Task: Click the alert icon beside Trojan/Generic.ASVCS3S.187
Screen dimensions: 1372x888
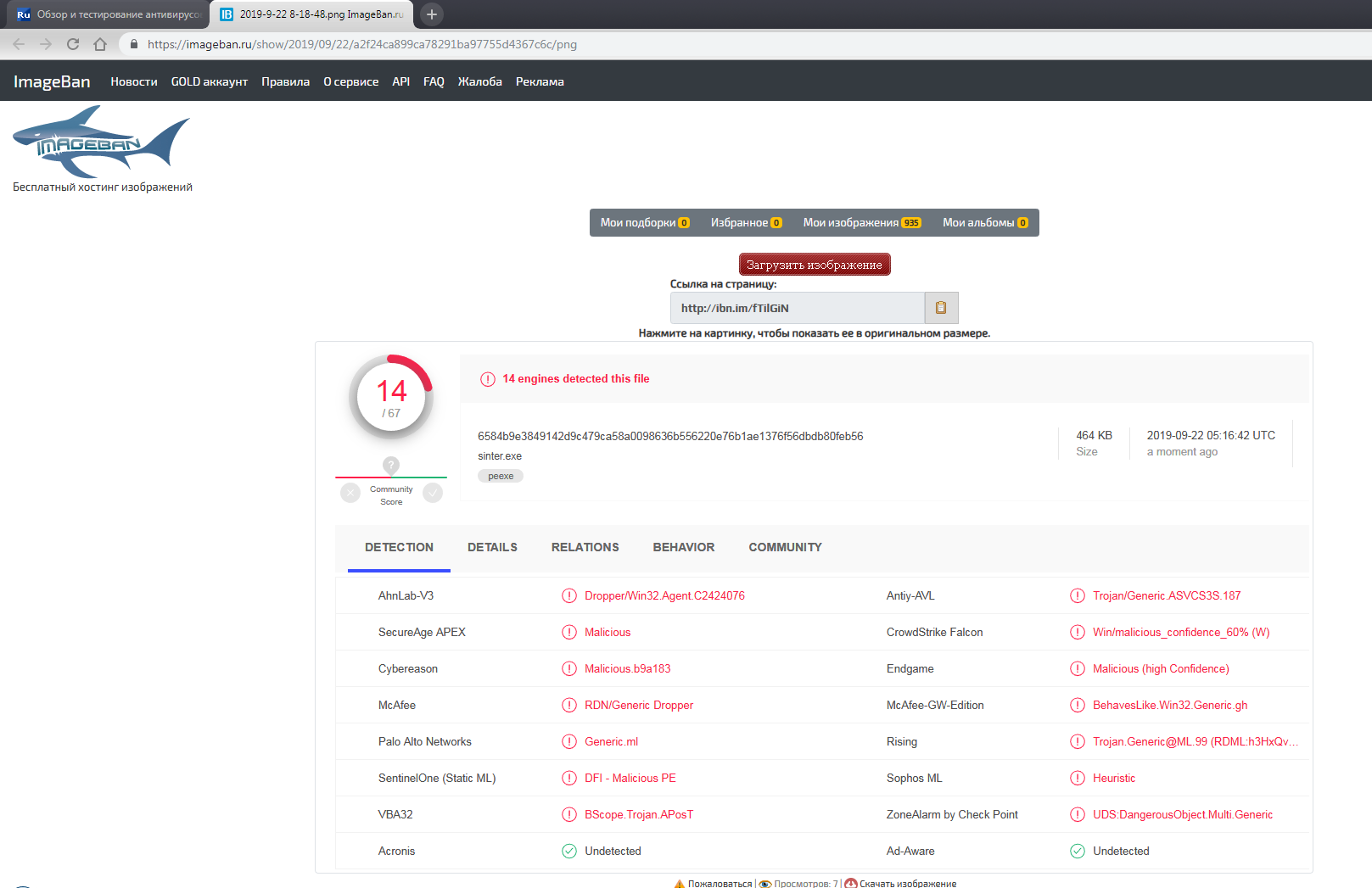Action: pos(1078,595)
